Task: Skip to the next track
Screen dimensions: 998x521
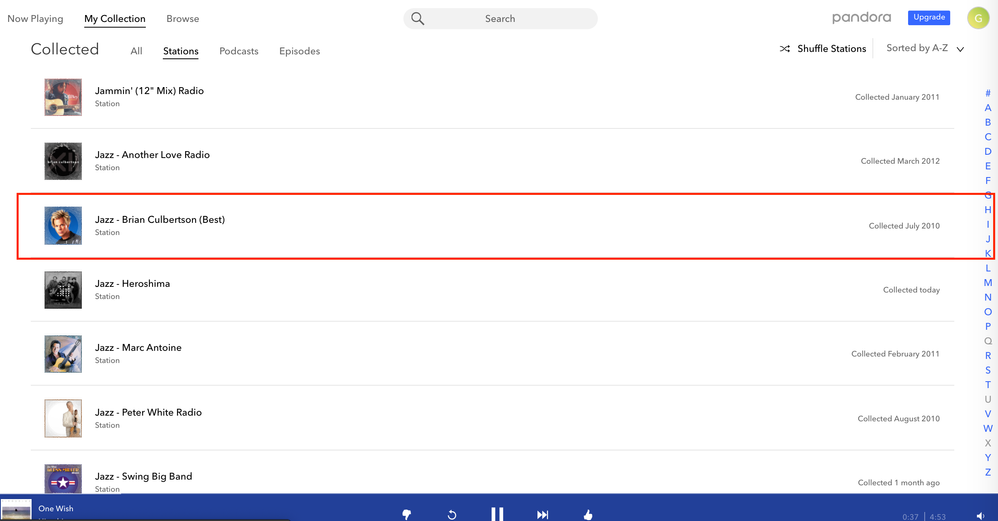Action: coord(542,514)
